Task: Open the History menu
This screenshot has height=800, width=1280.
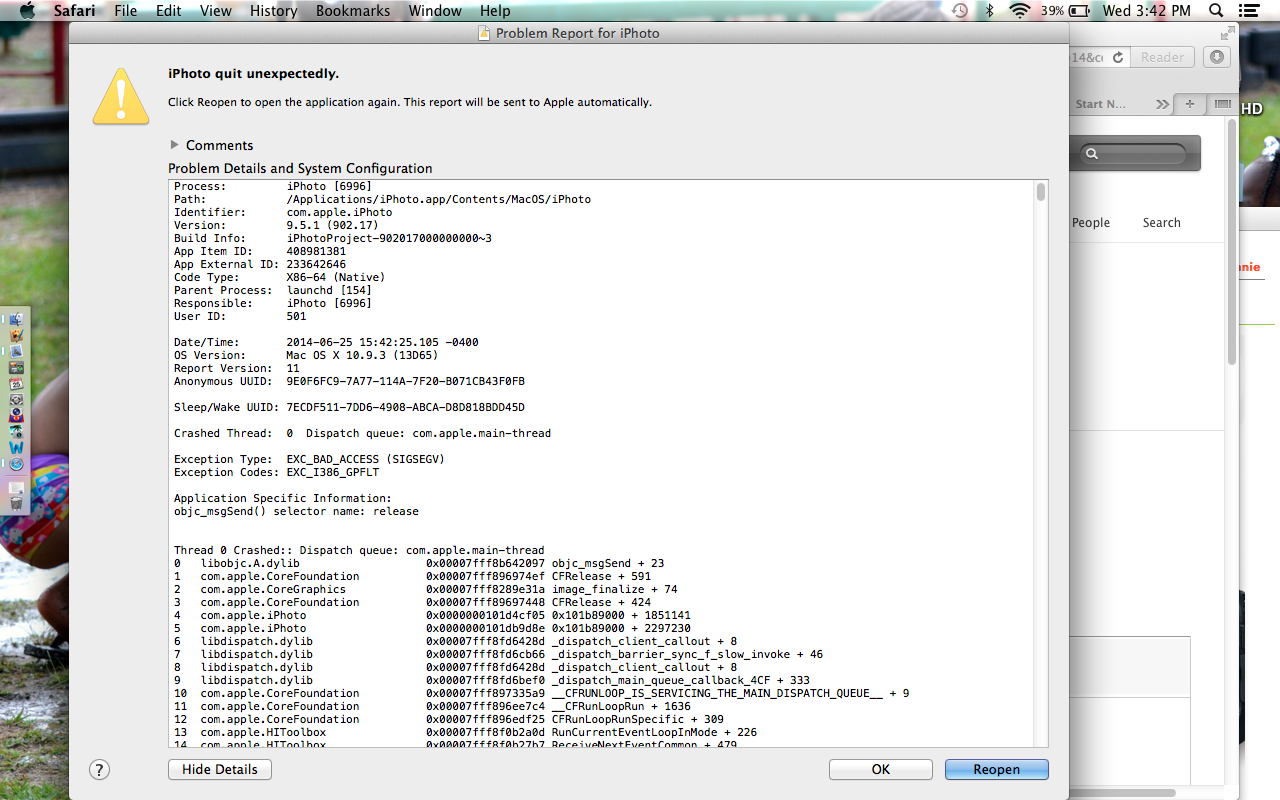Action: pos(273,11)
